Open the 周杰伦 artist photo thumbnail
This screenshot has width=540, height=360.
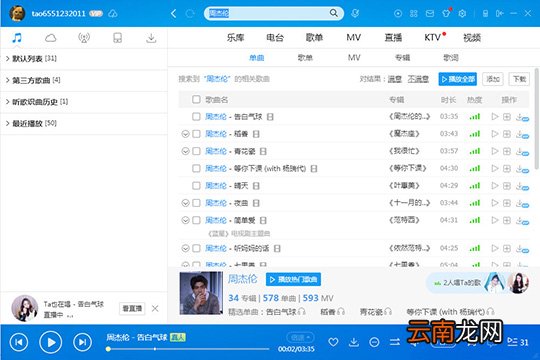(201, 293)
